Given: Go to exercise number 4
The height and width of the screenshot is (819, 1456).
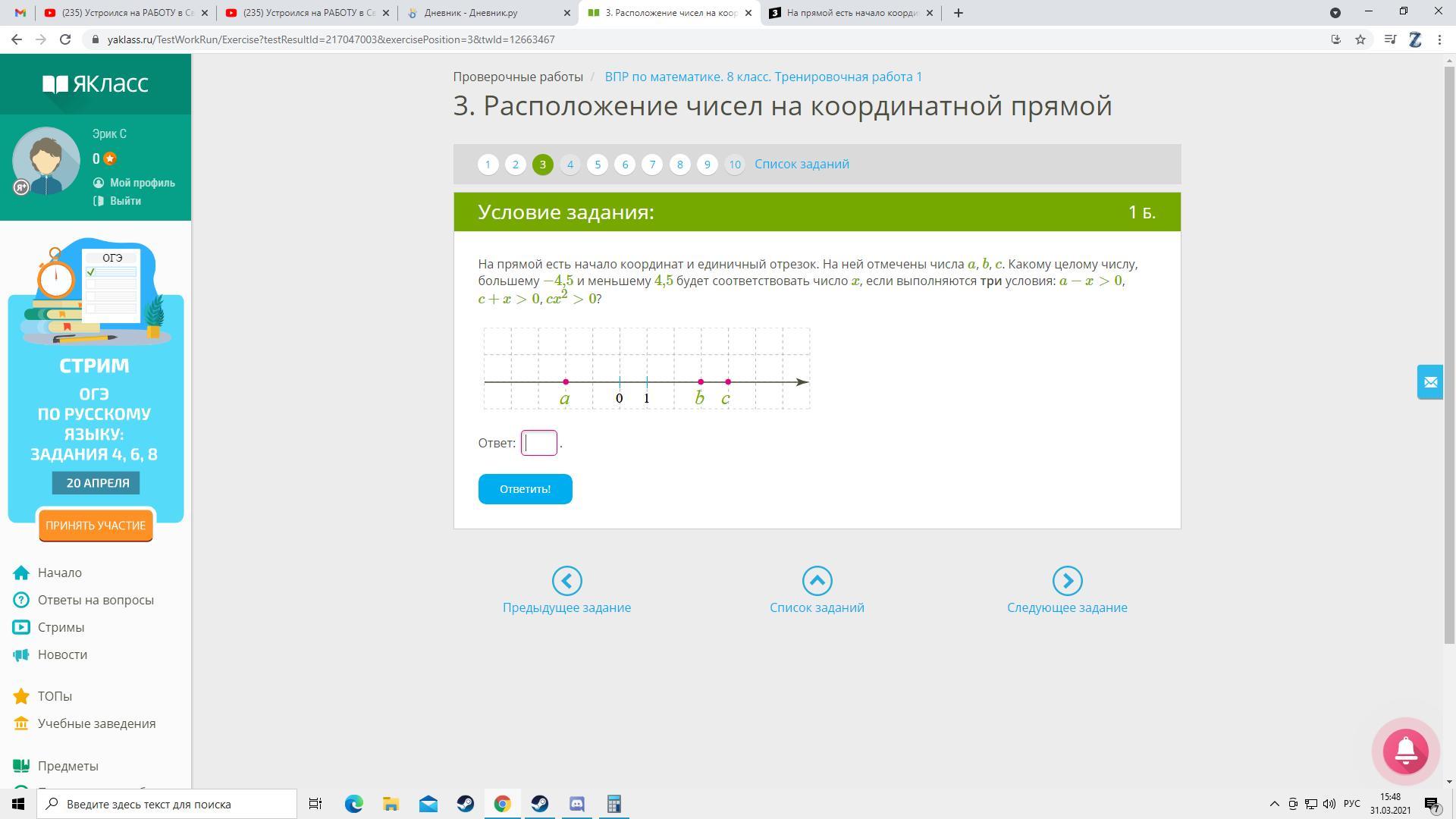Looking at the screenshot, I should 570,165.
